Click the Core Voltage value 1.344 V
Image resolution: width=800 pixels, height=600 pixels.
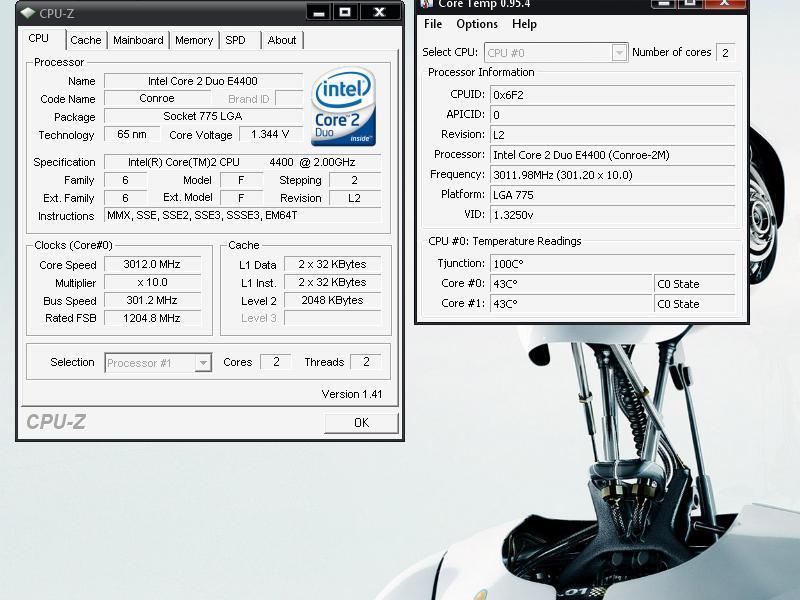[270, 134]
